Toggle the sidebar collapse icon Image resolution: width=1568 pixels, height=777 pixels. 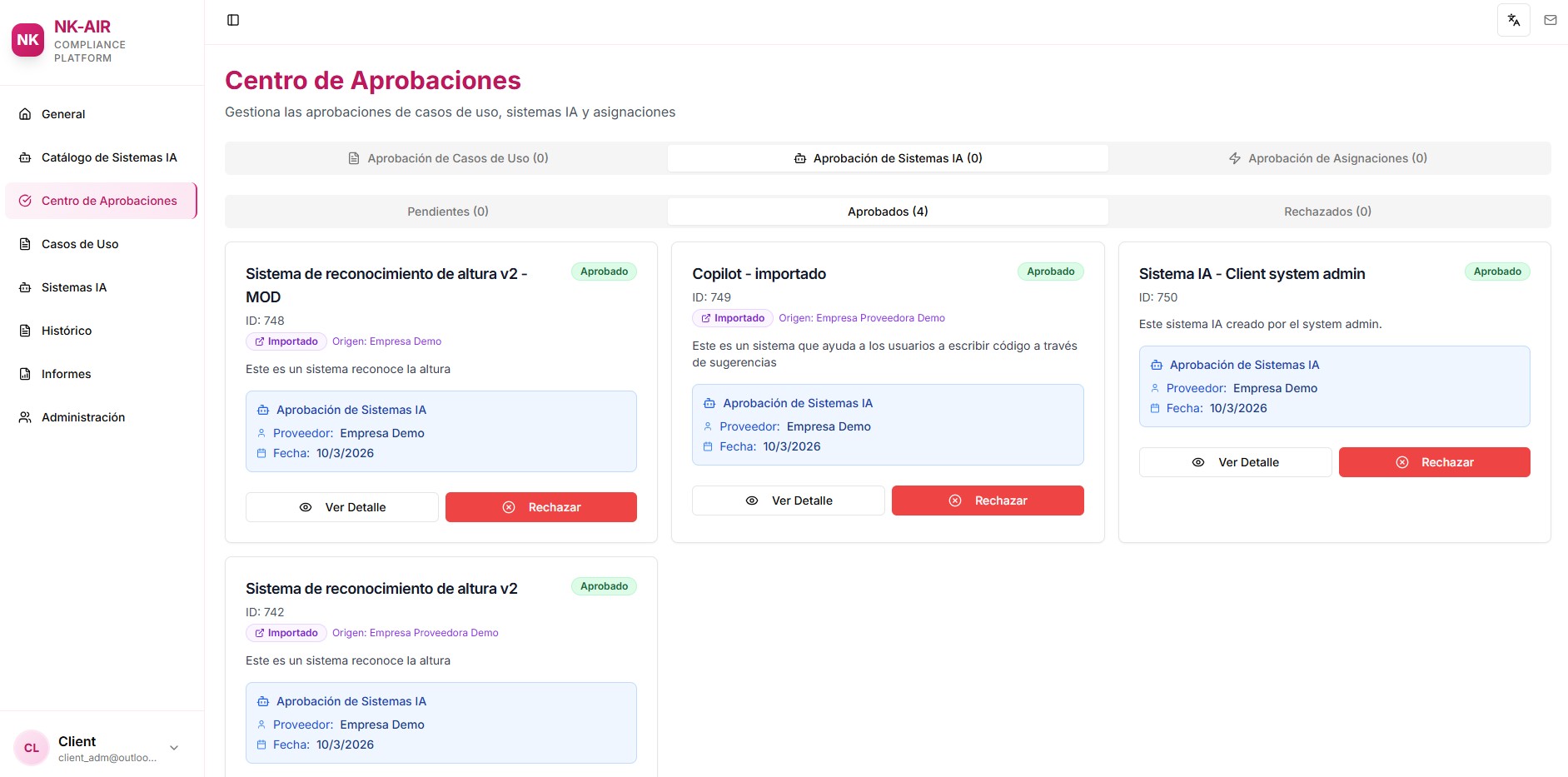tap(233, 20)
